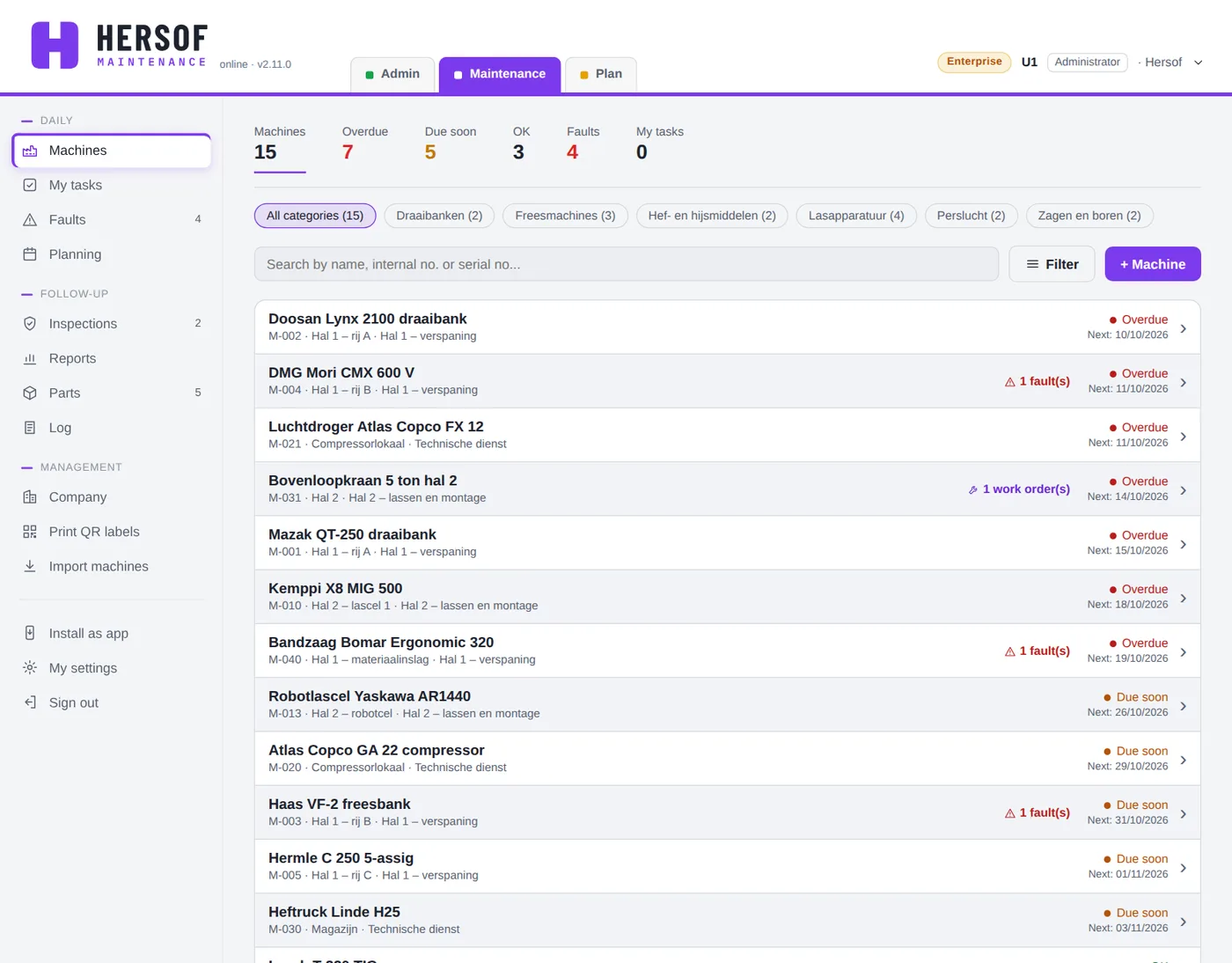Switch to the Admin tab

click(x=392, y=74)
